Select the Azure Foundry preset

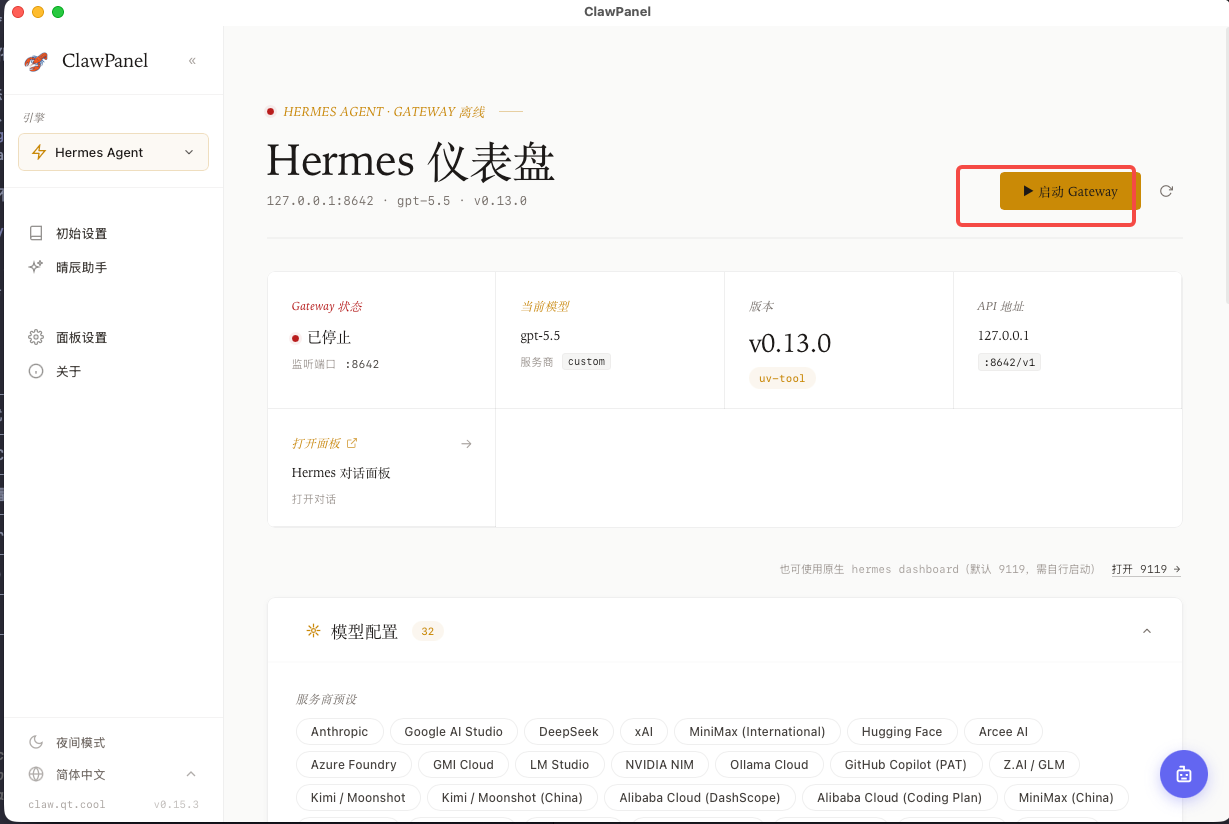[354, 764]
